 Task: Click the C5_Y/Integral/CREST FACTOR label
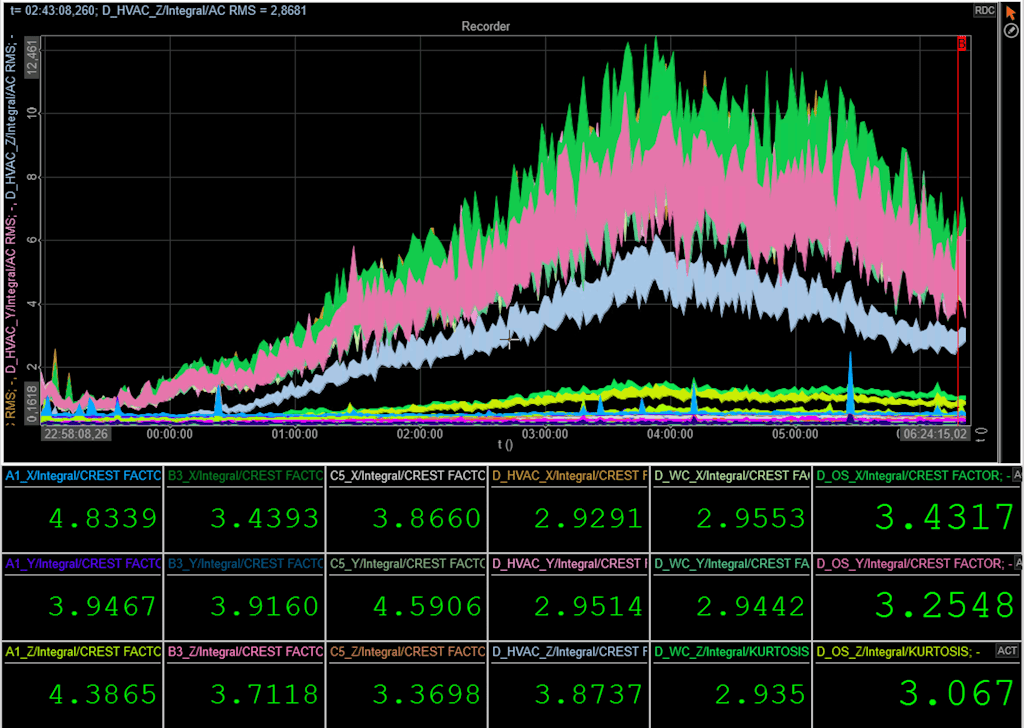click(407, 563)
